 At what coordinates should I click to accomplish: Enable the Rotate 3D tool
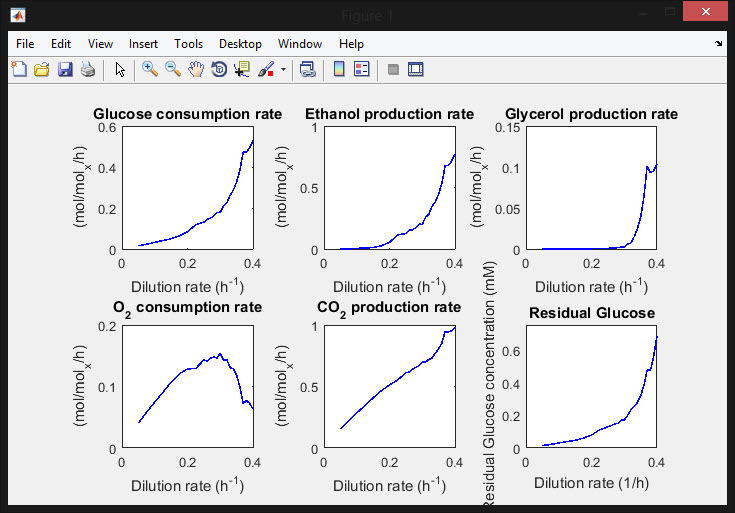tap(219, 69)
